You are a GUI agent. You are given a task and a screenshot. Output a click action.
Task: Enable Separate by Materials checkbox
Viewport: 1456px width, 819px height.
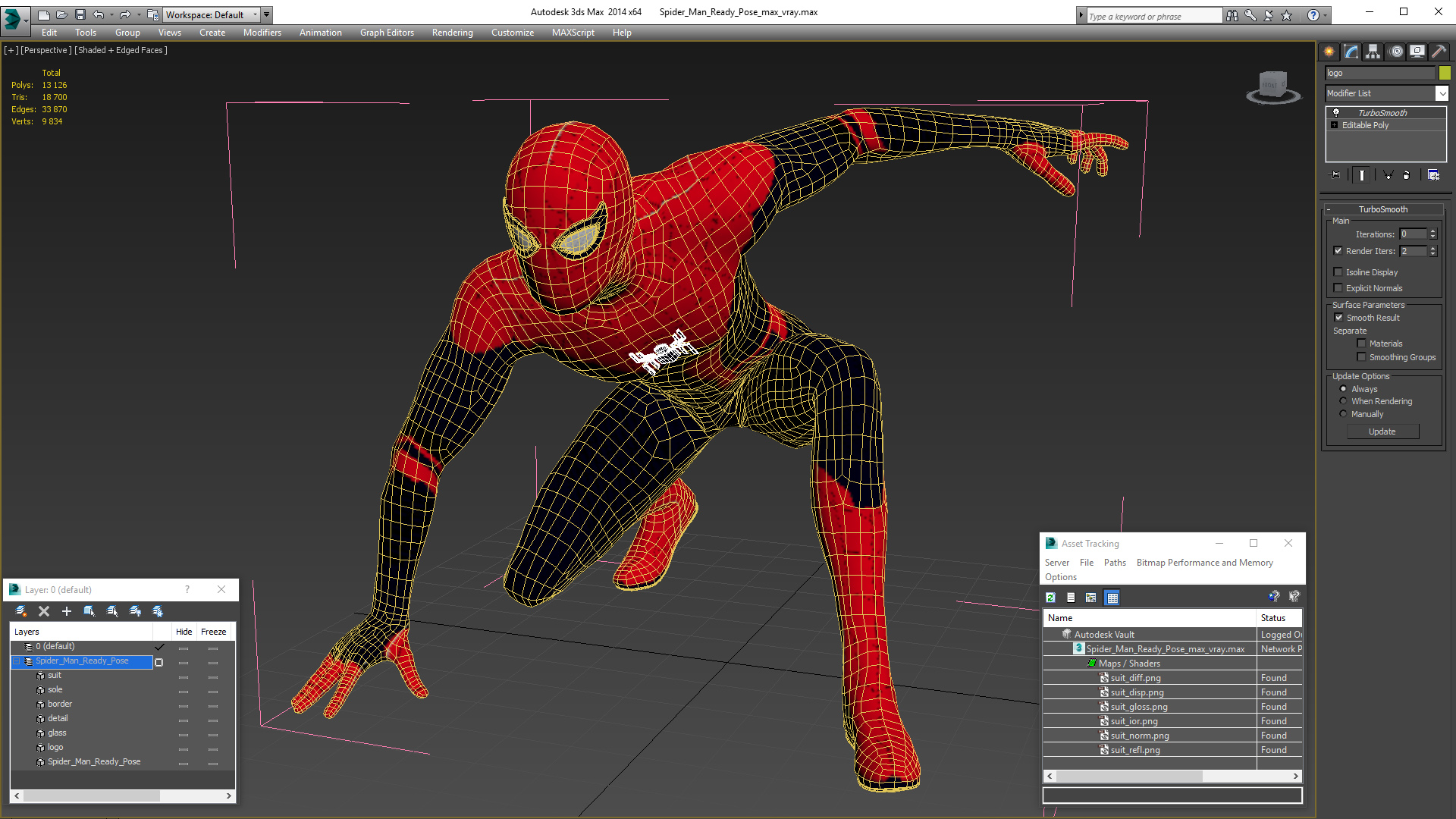[1362, 344]
